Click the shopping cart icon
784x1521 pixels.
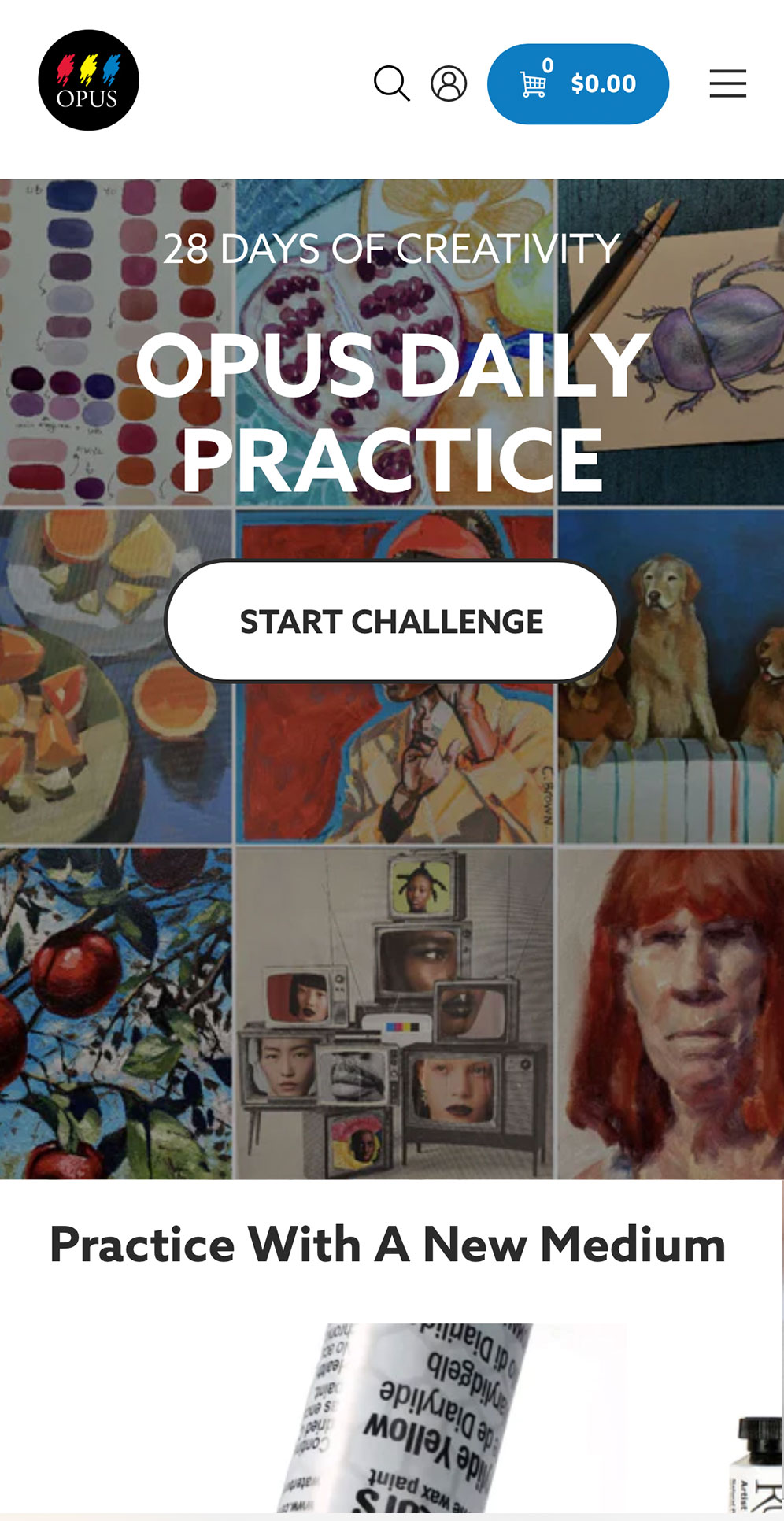click(x=533, y=84)
